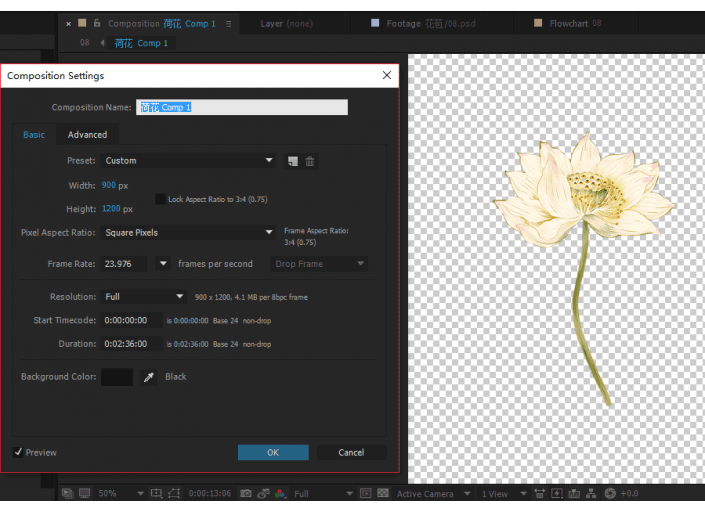This screenshot has width=705, height=519.
Task: Click the Duration field 0:02:36:00
Action: pos(131,344)
